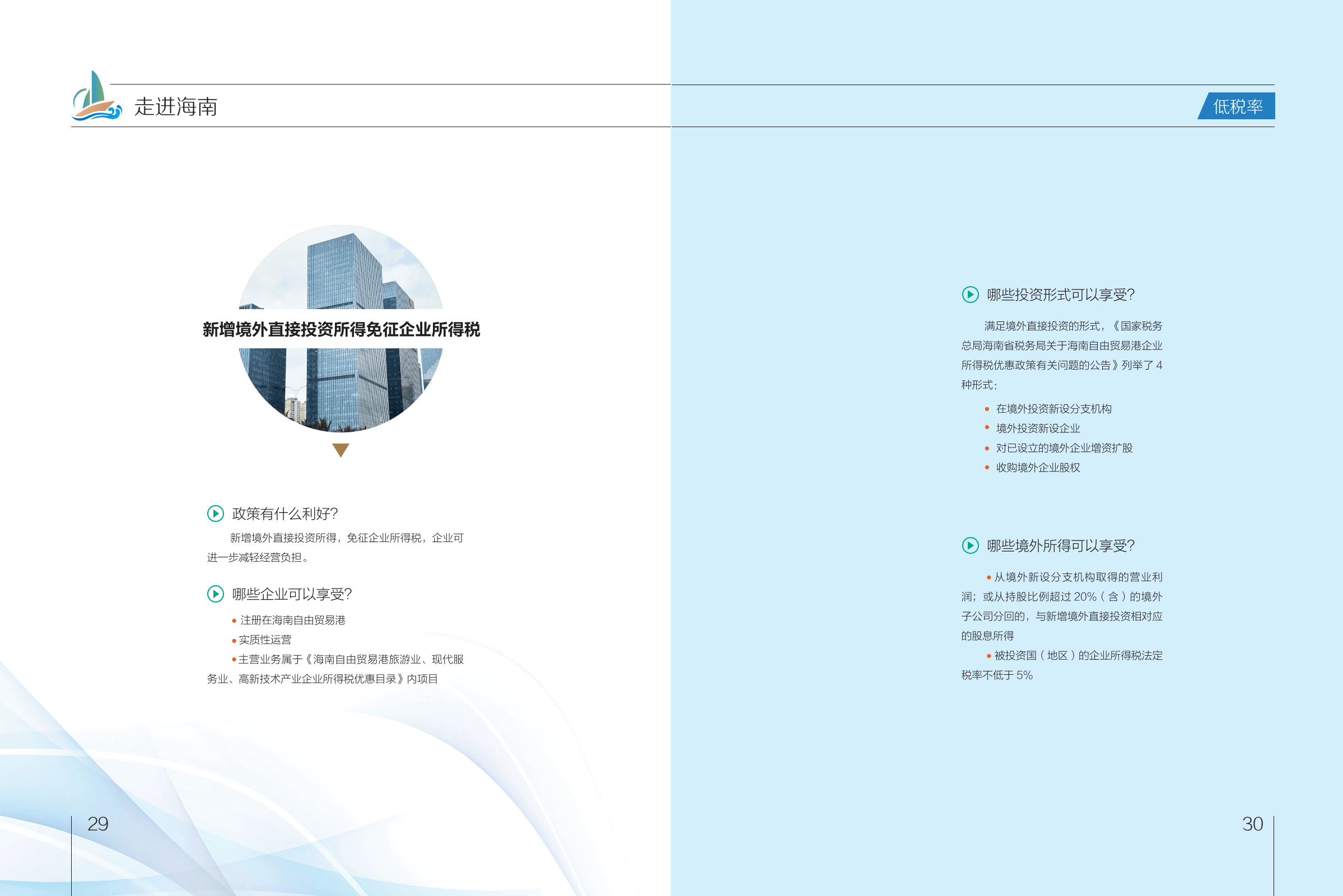Click the line 被投资国(地区)的企业所得税法定
The width and height of the screenshot is (1343, 896).
coord(1079,656)
